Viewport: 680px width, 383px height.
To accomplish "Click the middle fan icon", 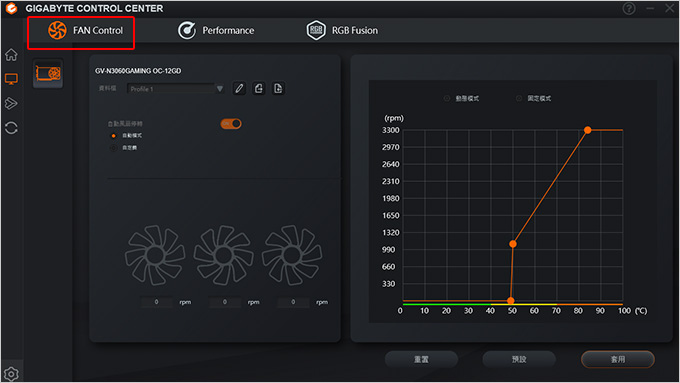I will tap(224, 255).
